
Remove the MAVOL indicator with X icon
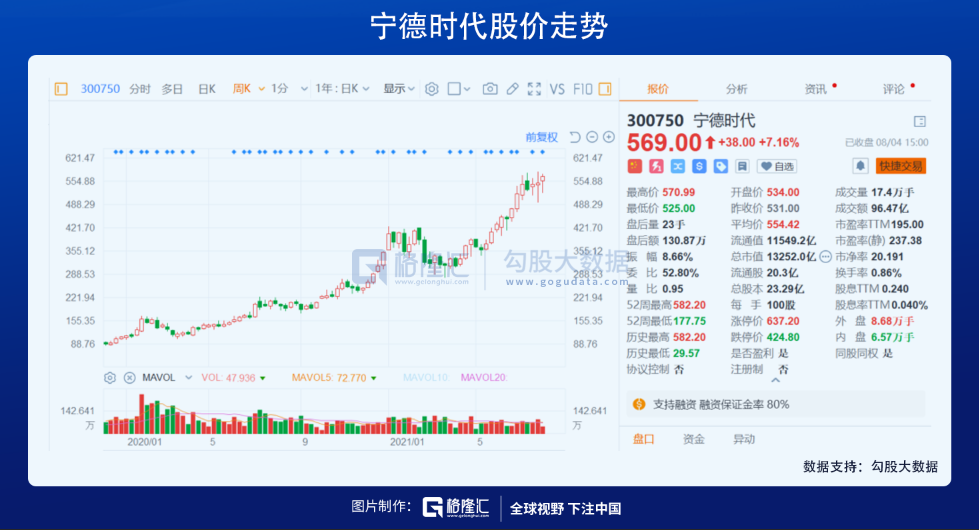pos(129,378)
